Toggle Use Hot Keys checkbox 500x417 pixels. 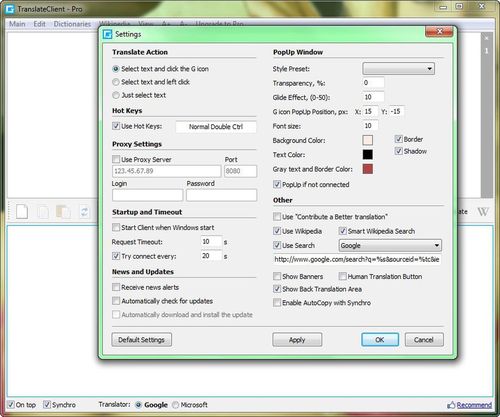(116, 126)
